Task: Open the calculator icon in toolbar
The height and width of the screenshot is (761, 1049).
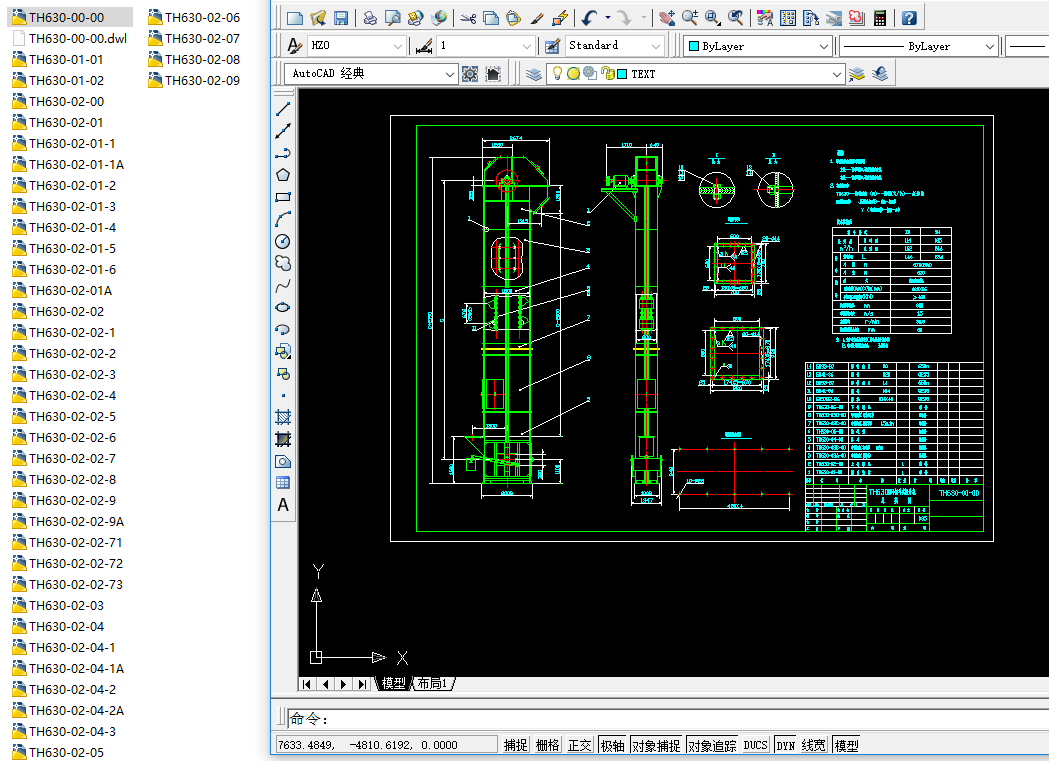Action: (x=880, y=18)
